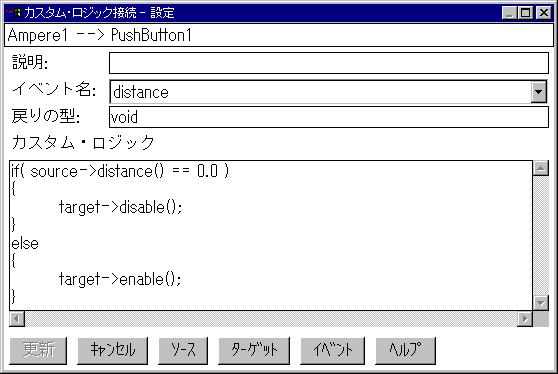Click the "Ampere1 --> PushButton1" connection text

coord(100,35)
